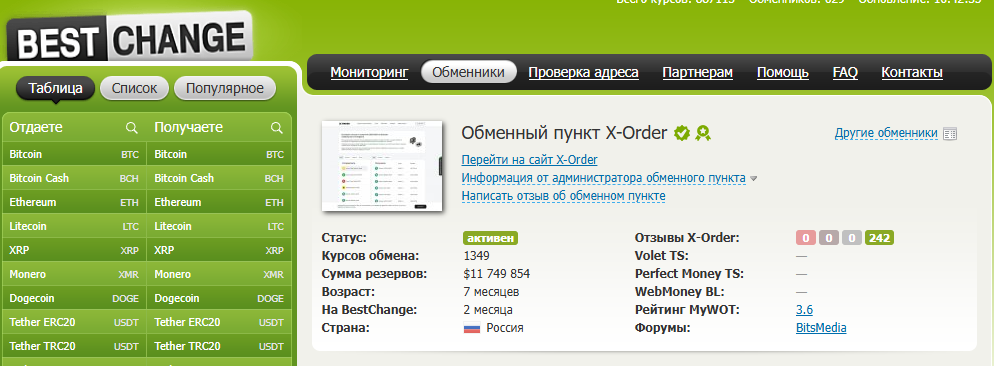Switch to the Таблица view tab
The height and width of the screenshot is (366, 994).
point(55,88)
